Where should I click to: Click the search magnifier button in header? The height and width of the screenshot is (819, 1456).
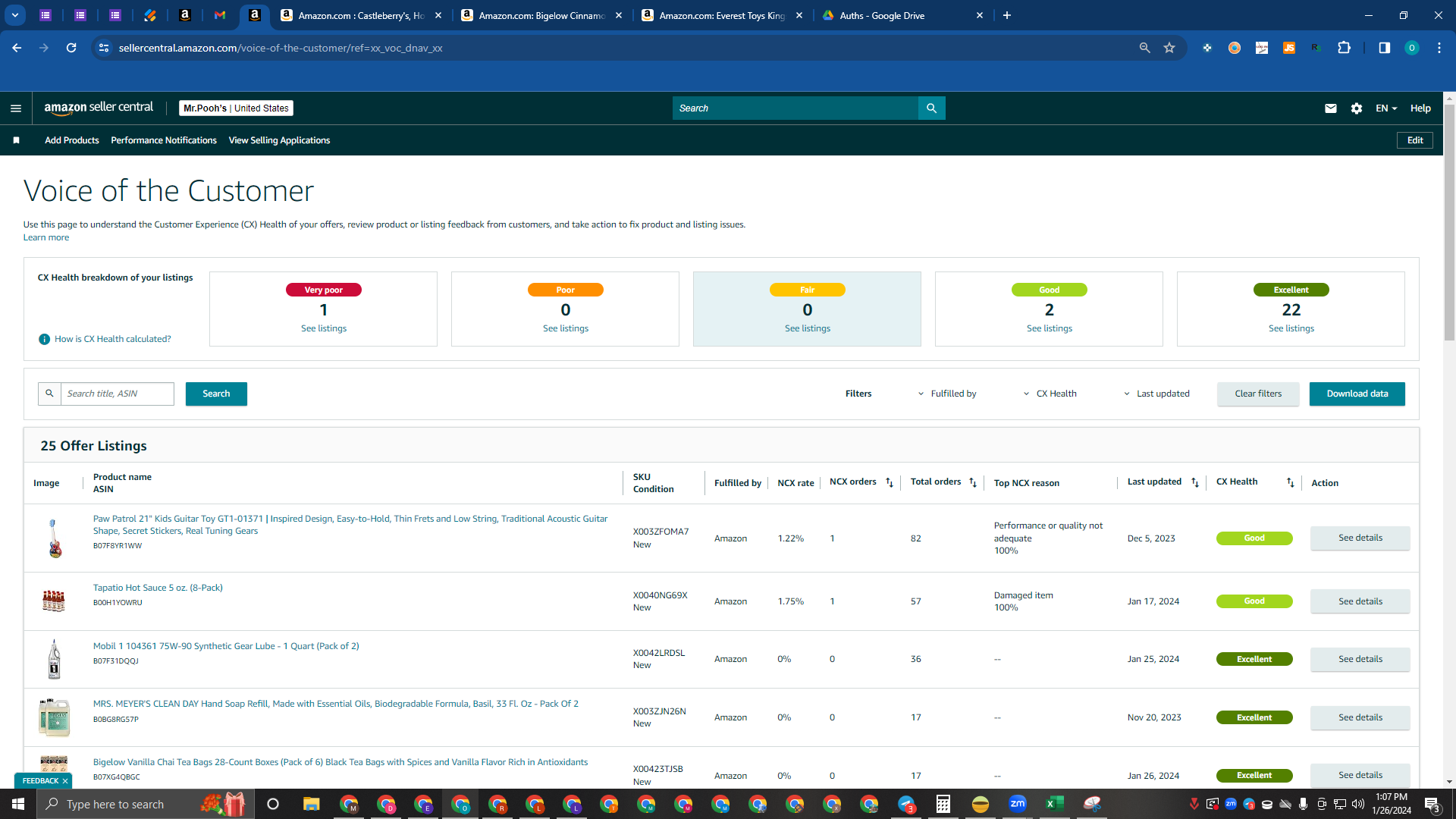tap(931, 108)
